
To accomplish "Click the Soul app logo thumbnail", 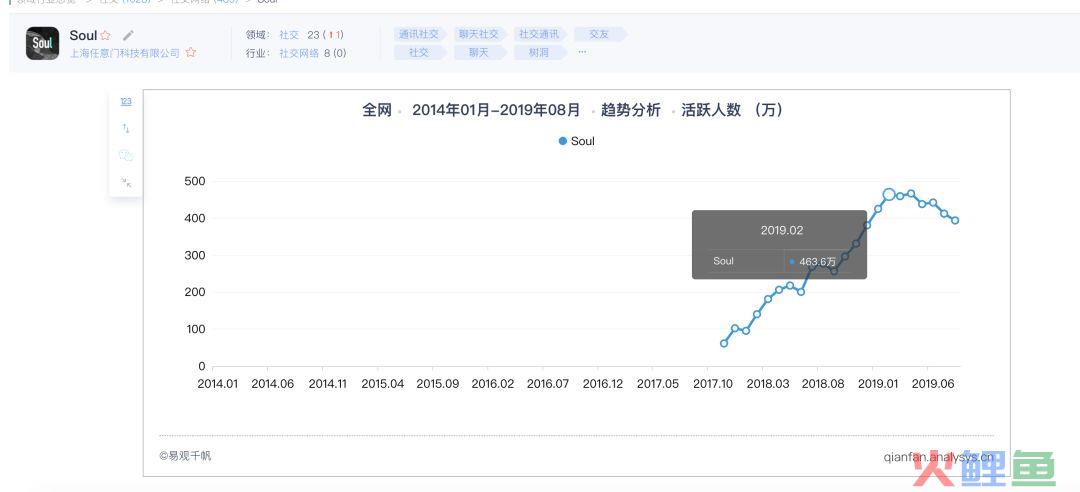I will (x=43, y=43).
